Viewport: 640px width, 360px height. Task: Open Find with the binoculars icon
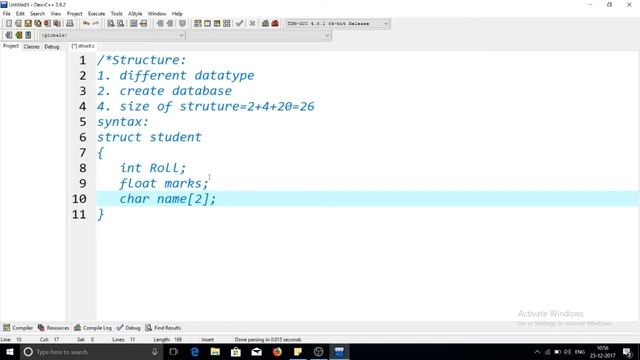pos(111,24)
